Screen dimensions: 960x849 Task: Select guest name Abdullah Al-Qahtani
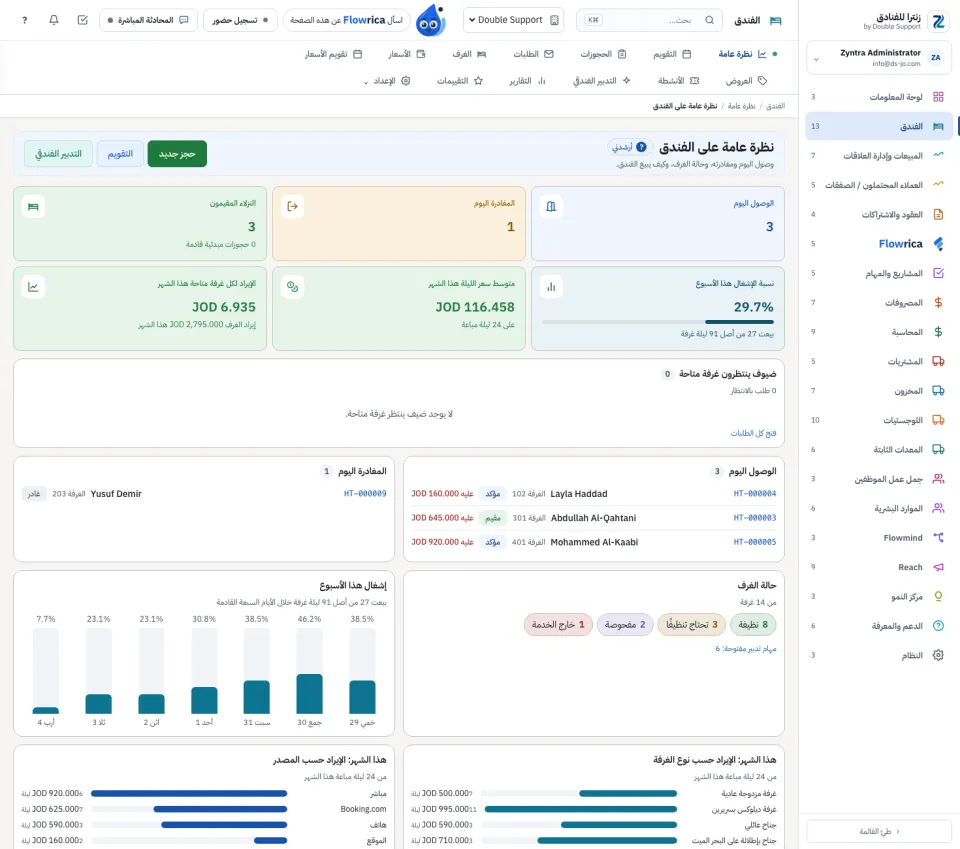pyautogui.click(x=593, y=518)
